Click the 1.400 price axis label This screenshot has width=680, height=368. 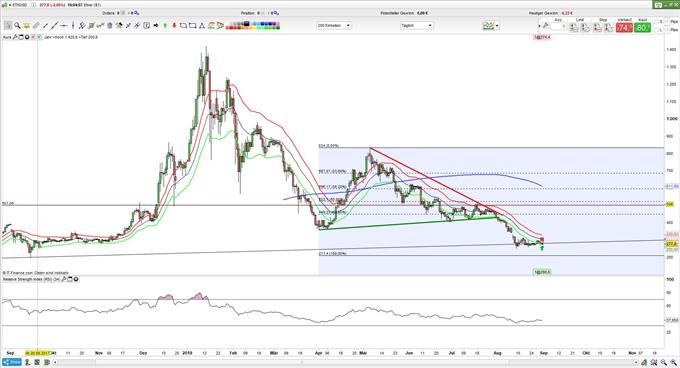(672, 49)
